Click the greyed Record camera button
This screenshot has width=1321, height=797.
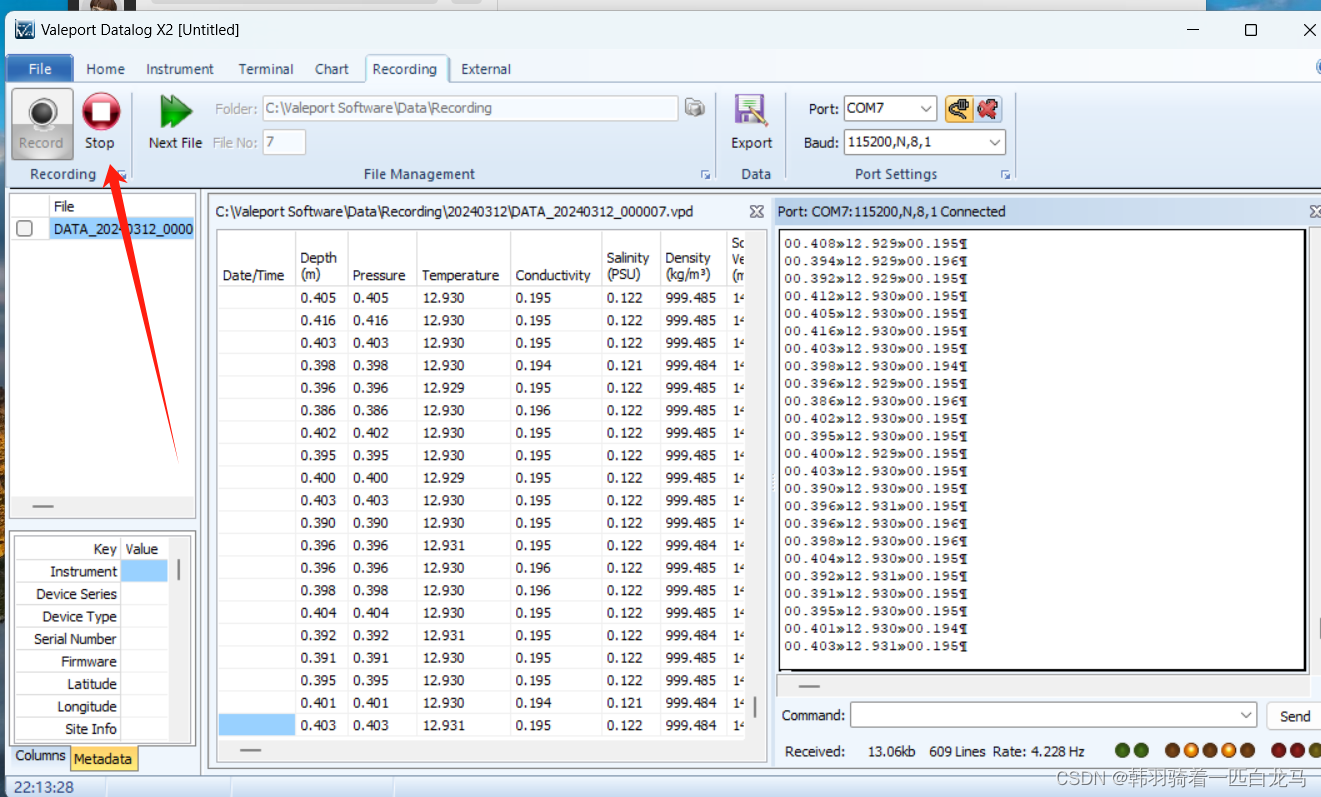pyautogui.click(x=42, y=122)
